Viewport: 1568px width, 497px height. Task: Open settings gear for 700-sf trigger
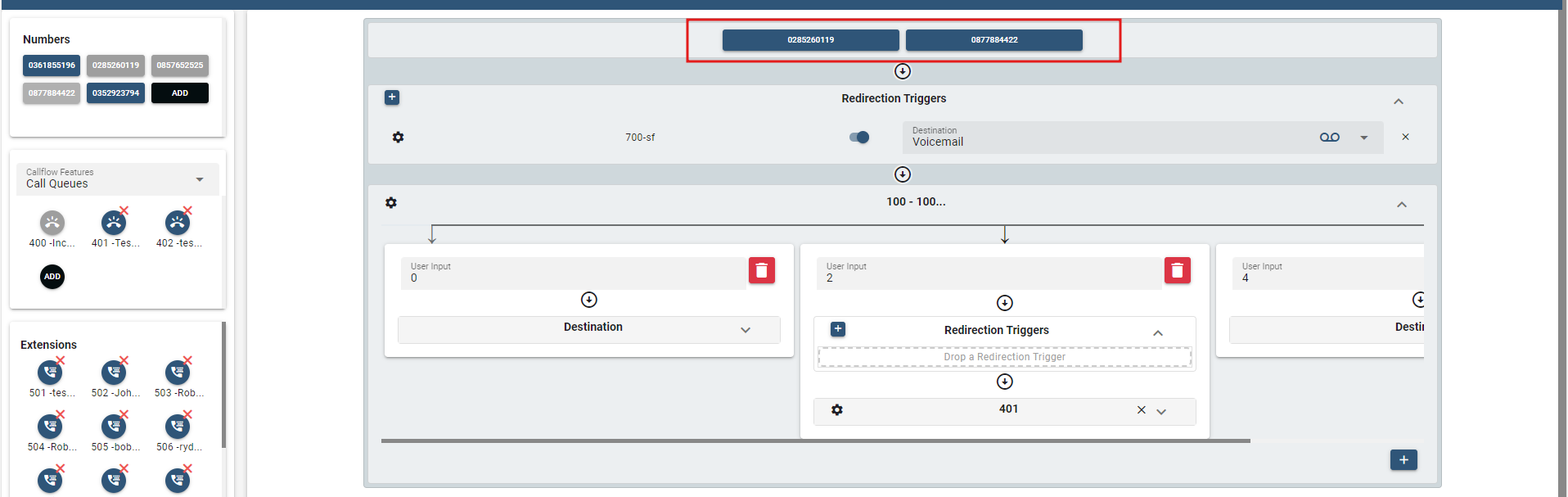pos(398,138)
